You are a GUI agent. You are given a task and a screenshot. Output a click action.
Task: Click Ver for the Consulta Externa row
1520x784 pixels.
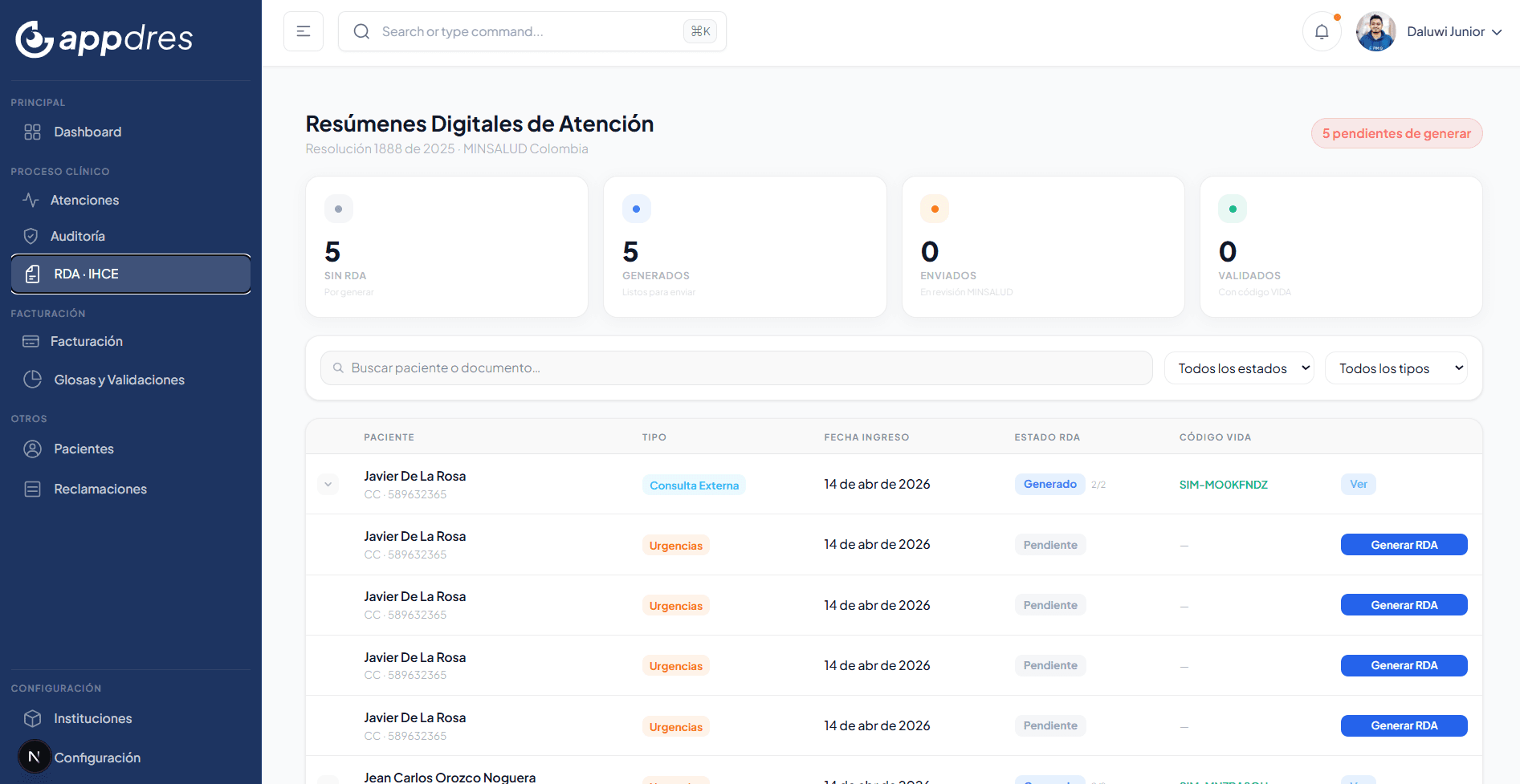(1358, 484)
